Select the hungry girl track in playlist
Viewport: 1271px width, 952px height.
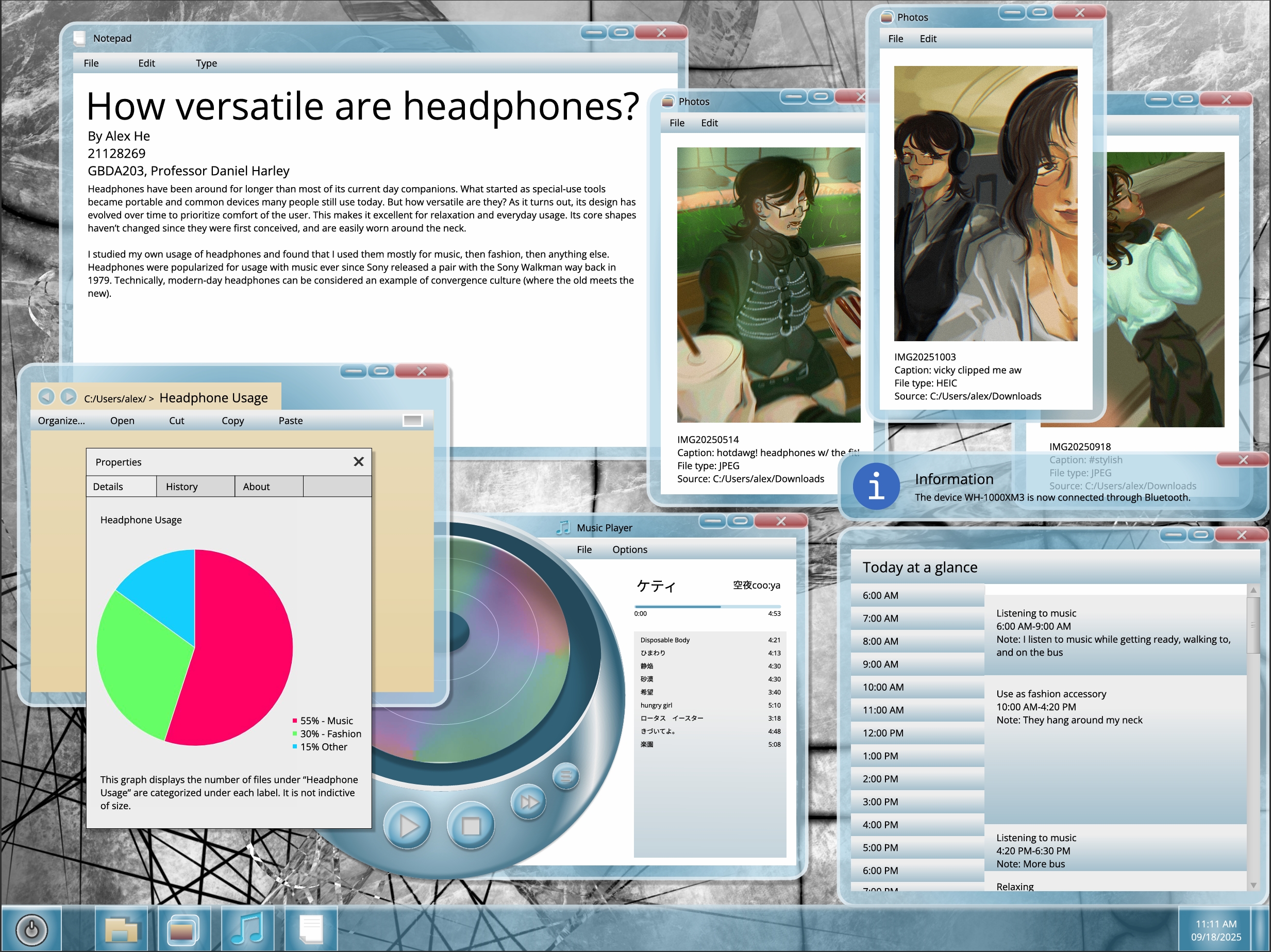pyautogui.click(x=656, y=705)
